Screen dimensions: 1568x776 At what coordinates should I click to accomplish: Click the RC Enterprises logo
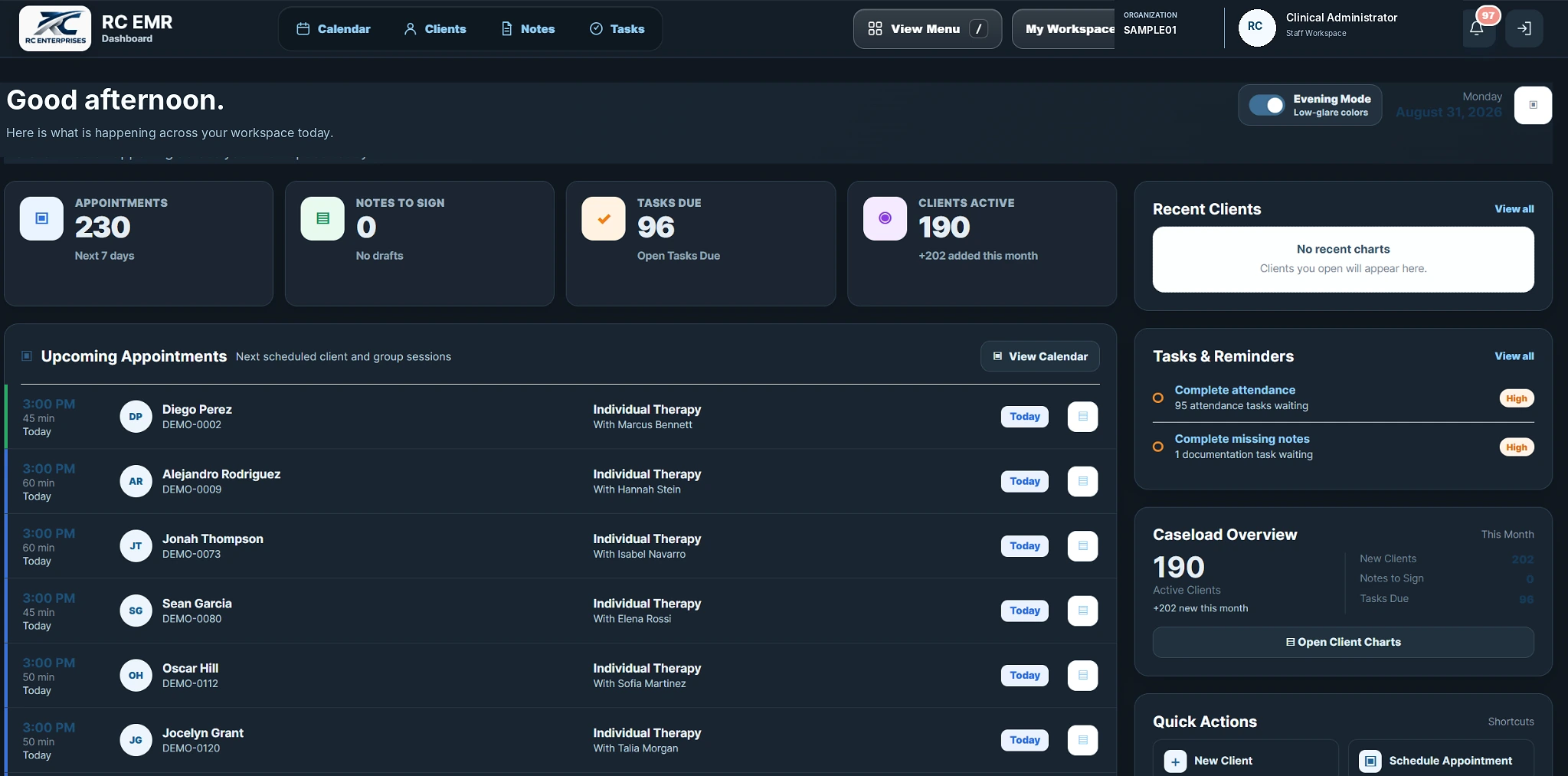tap(55, 28)
